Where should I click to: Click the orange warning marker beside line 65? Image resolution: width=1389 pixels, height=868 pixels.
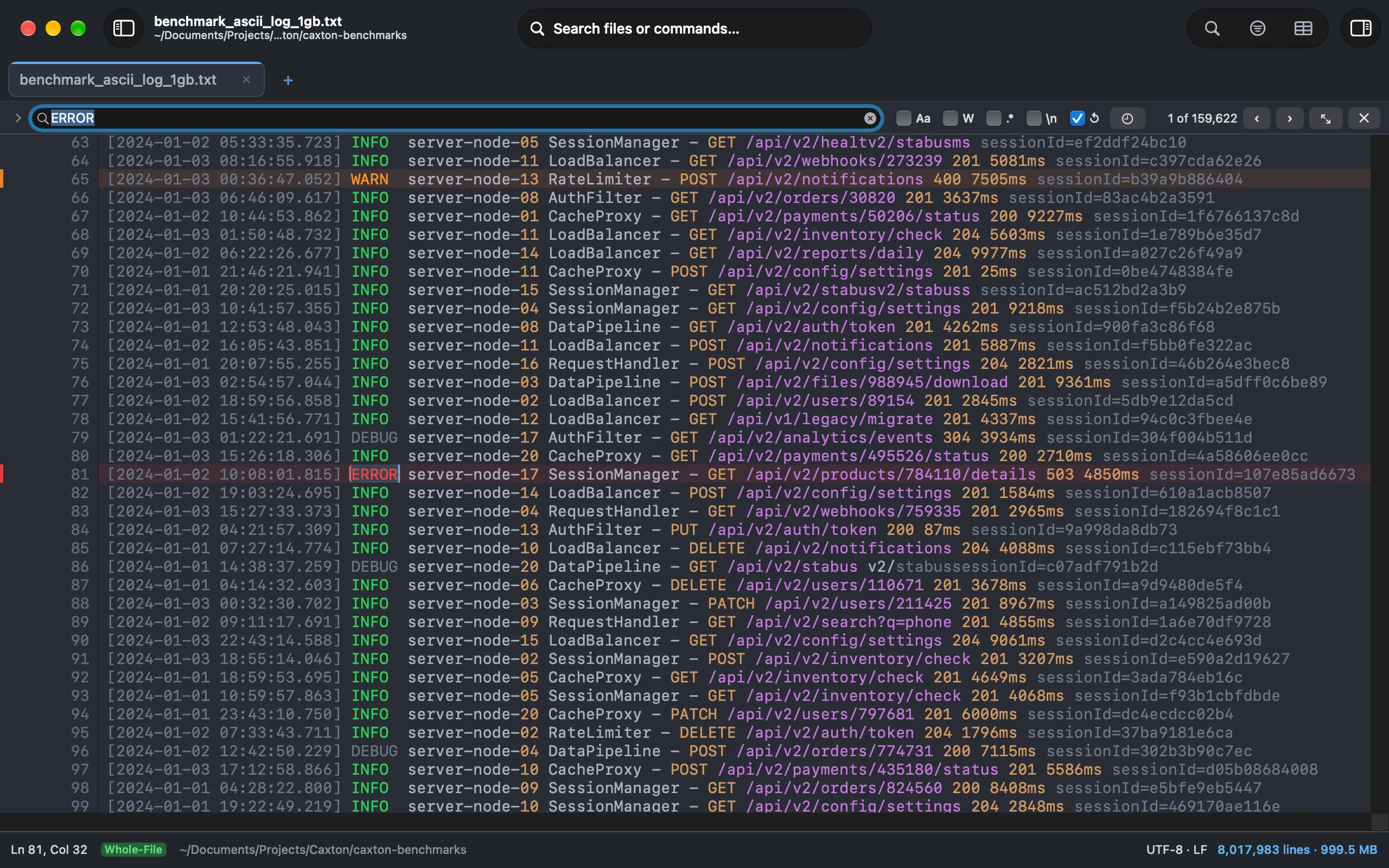(2, 179)
